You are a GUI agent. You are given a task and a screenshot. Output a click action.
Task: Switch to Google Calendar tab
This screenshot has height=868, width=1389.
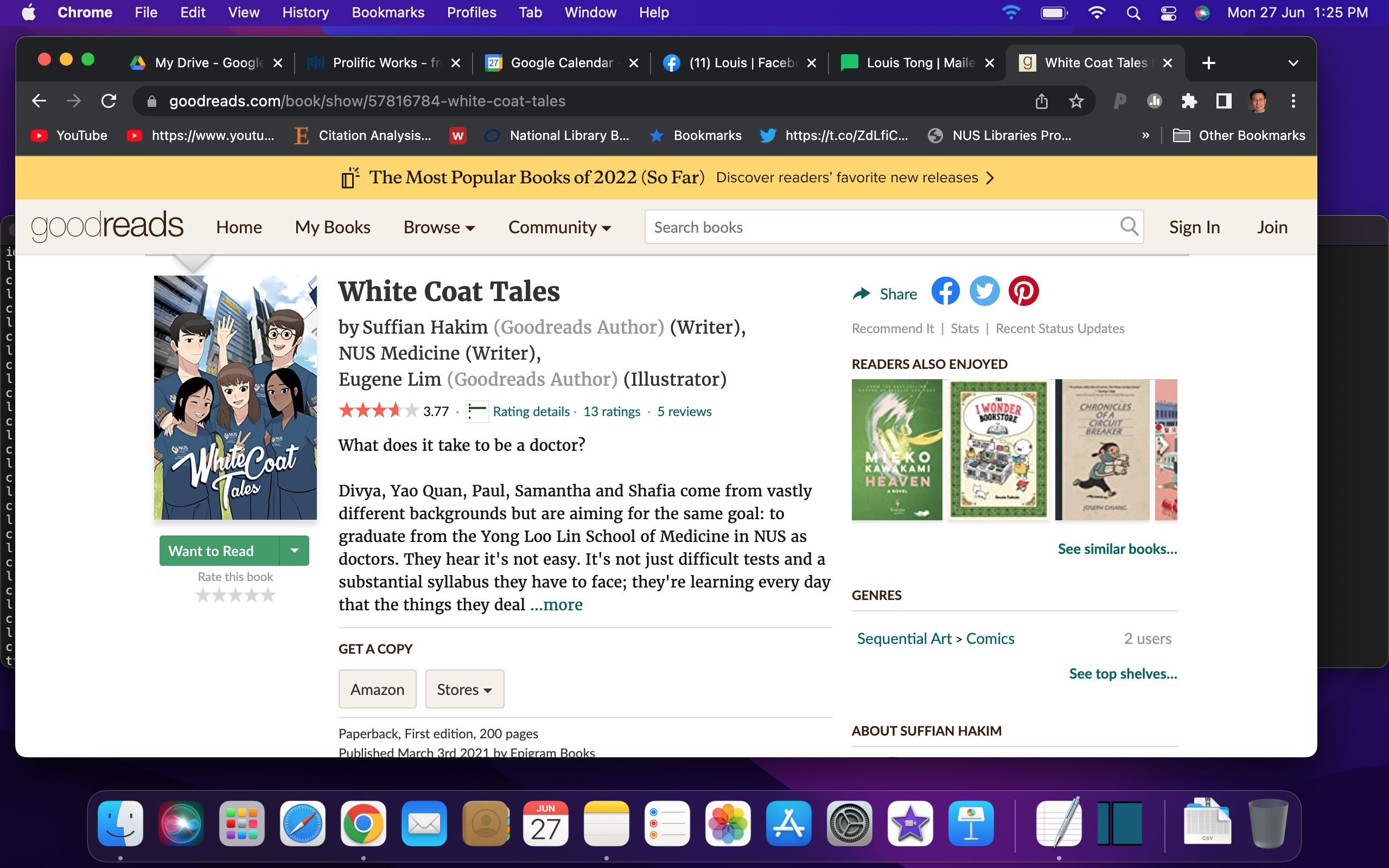tap(562, 62)
